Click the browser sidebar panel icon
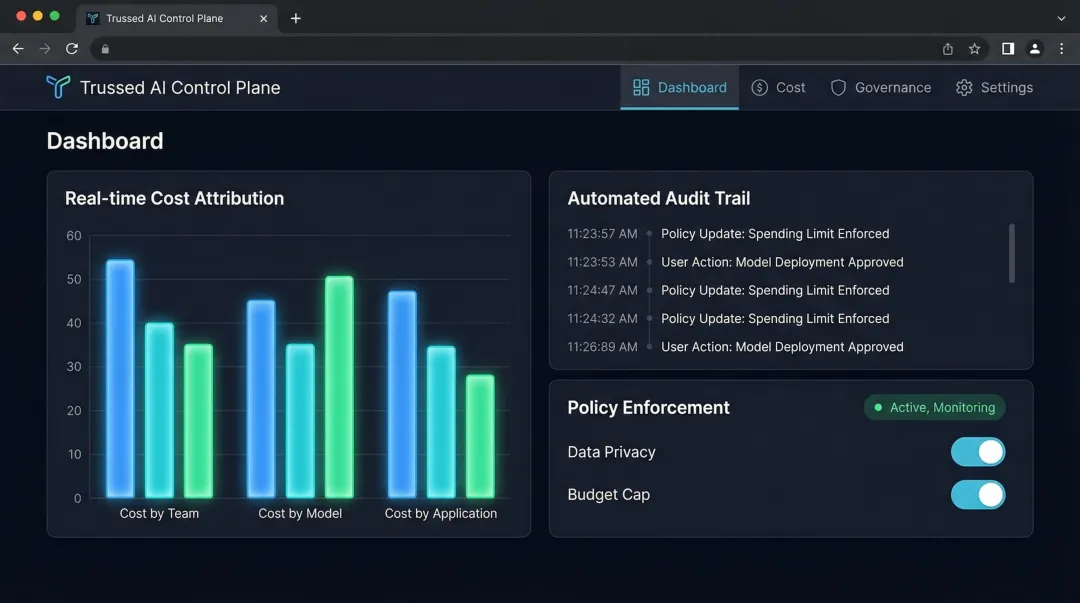This screenshot has height=603, width=1080. click(1007, 48)
